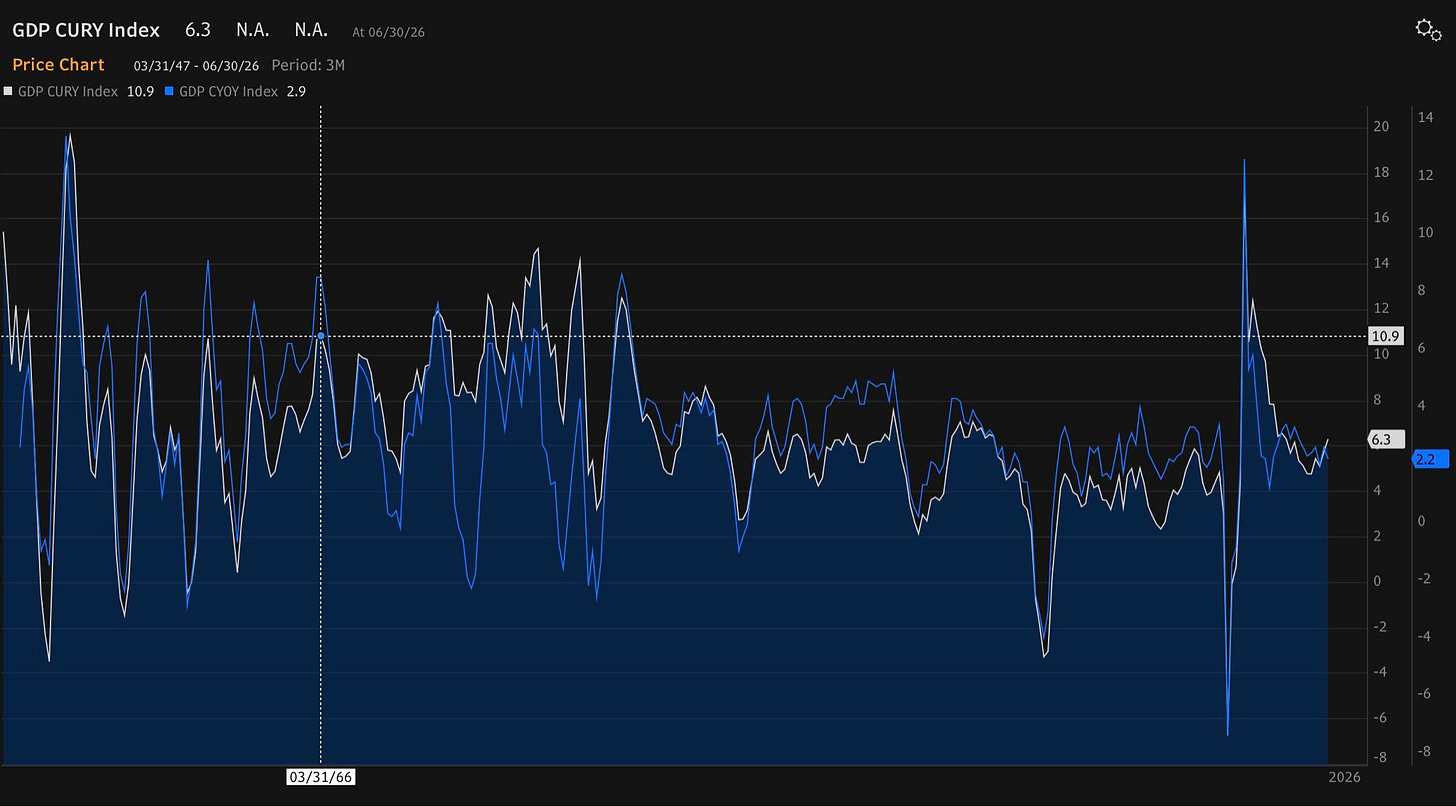Click the 18 gridline label on the axis
This screenshot has width=1456, height=806.
click(x=1381, y=172)
